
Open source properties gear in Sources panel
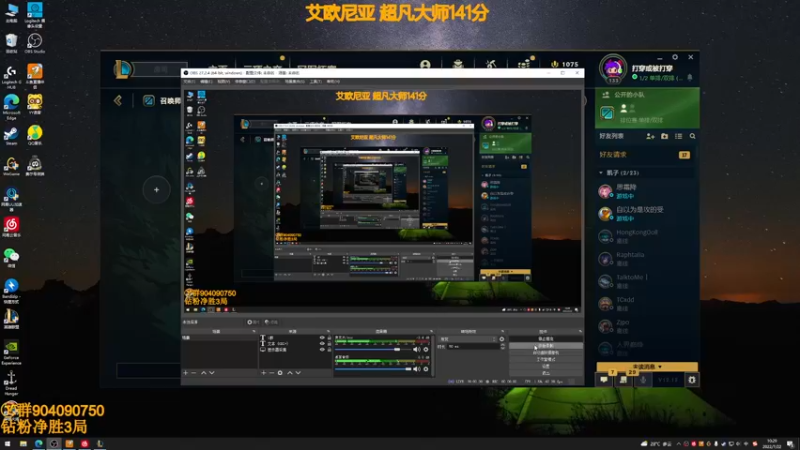[x=280, y=373]
